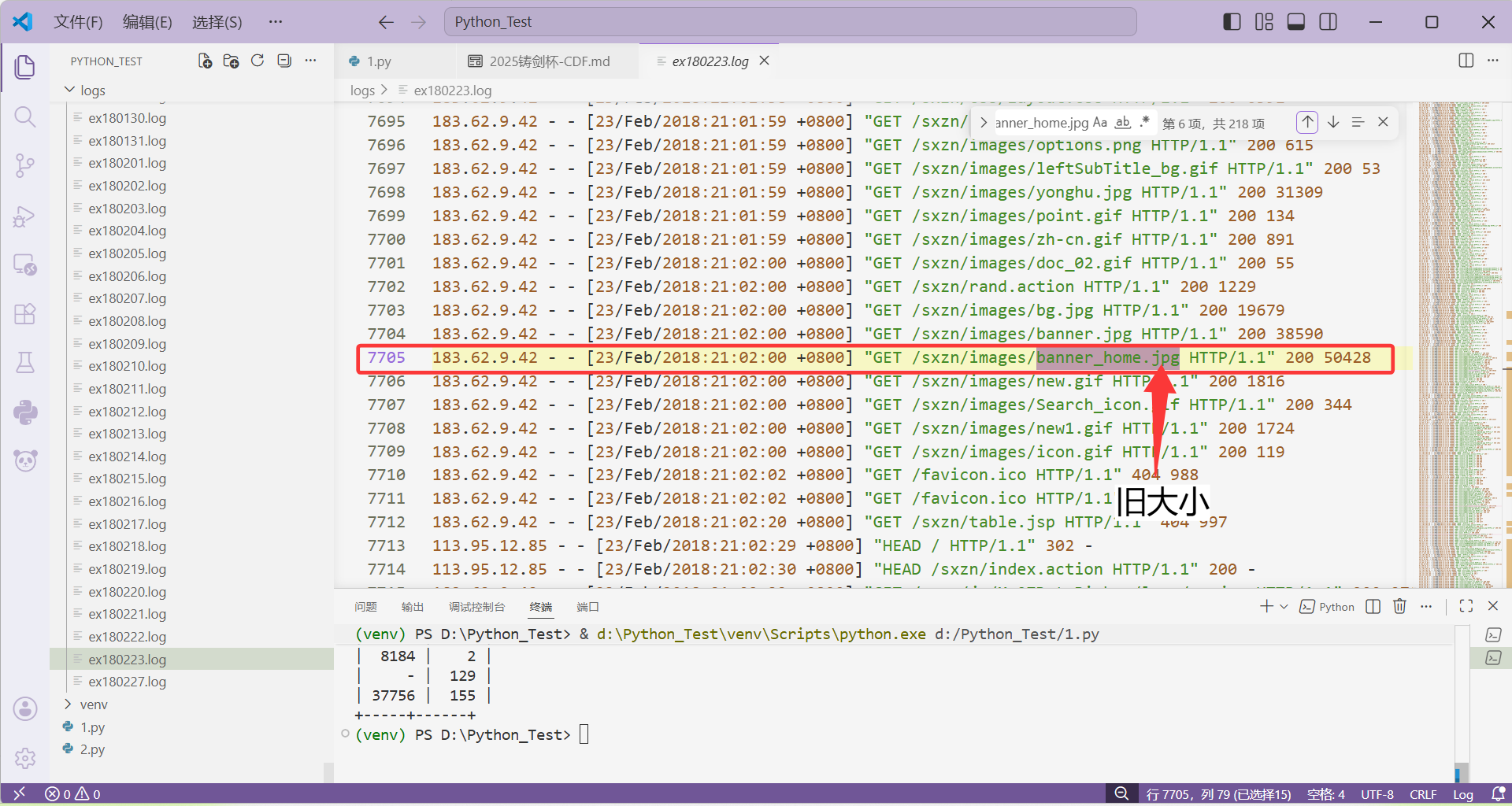Viewport: 1512px width, 806px height.
Task: Go to previous find match
Action: [1307, 122]
